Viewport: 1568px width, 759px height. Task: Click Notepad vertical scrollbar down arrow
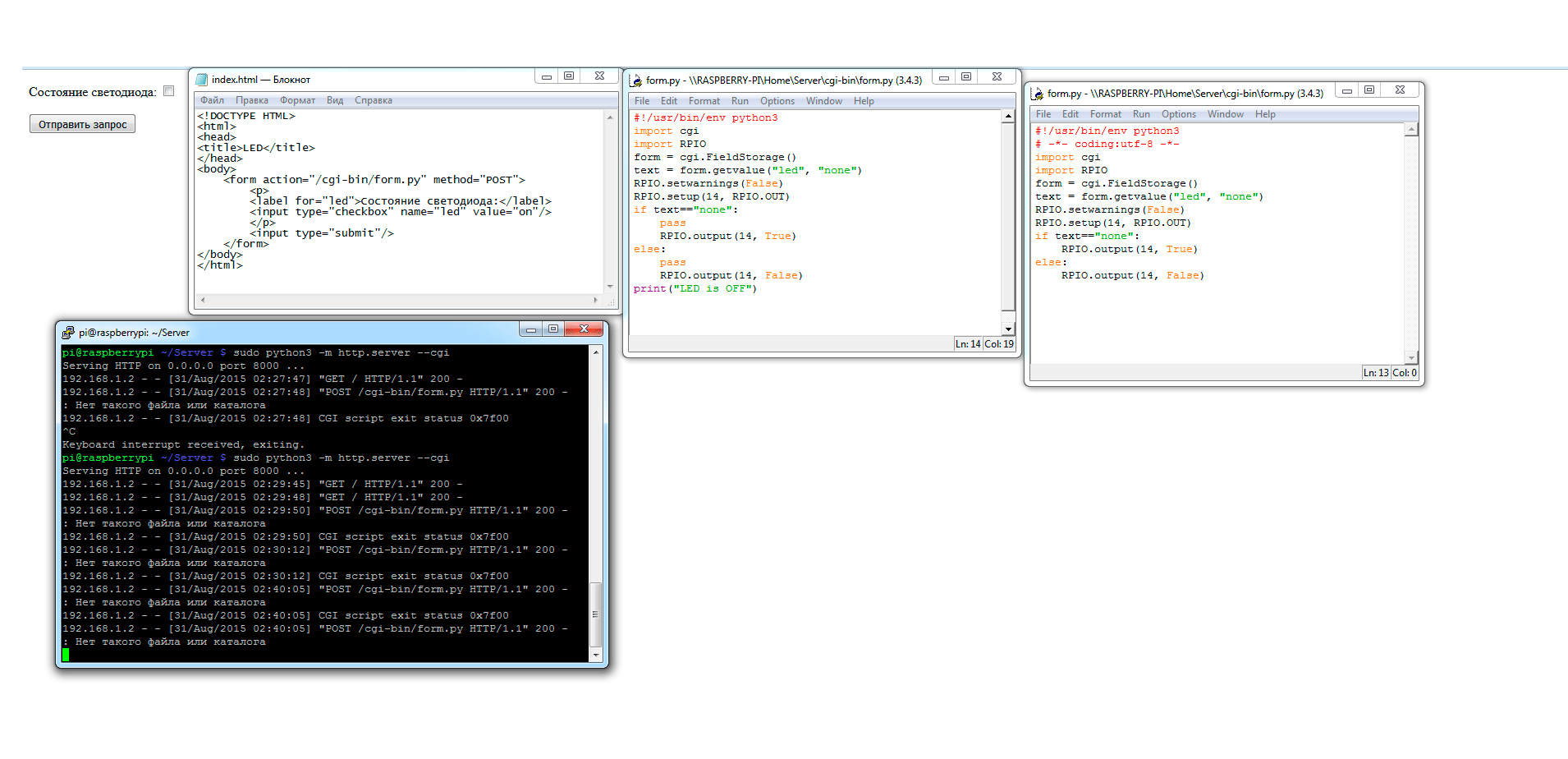pos(610,287)
